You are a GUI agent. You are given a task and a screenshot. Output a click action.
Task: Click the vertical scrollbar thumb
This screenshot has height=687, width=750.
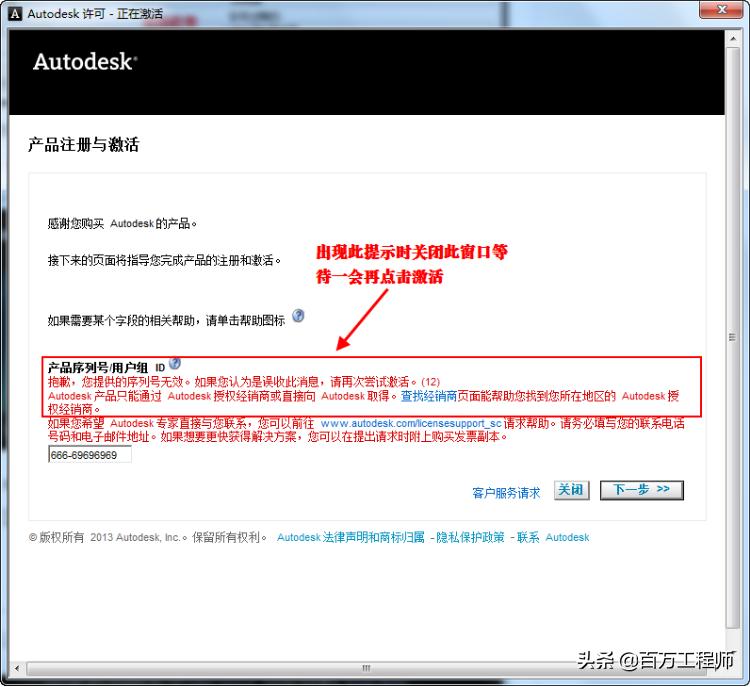click(x=733, y=337)
